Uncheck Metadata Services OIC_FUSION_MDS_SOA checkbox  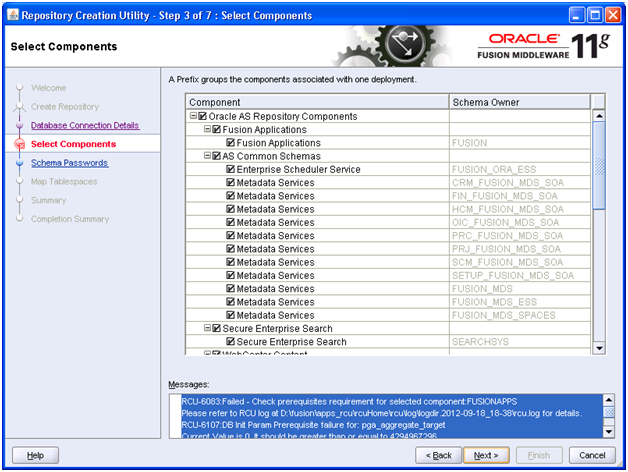tap(230, 222)
